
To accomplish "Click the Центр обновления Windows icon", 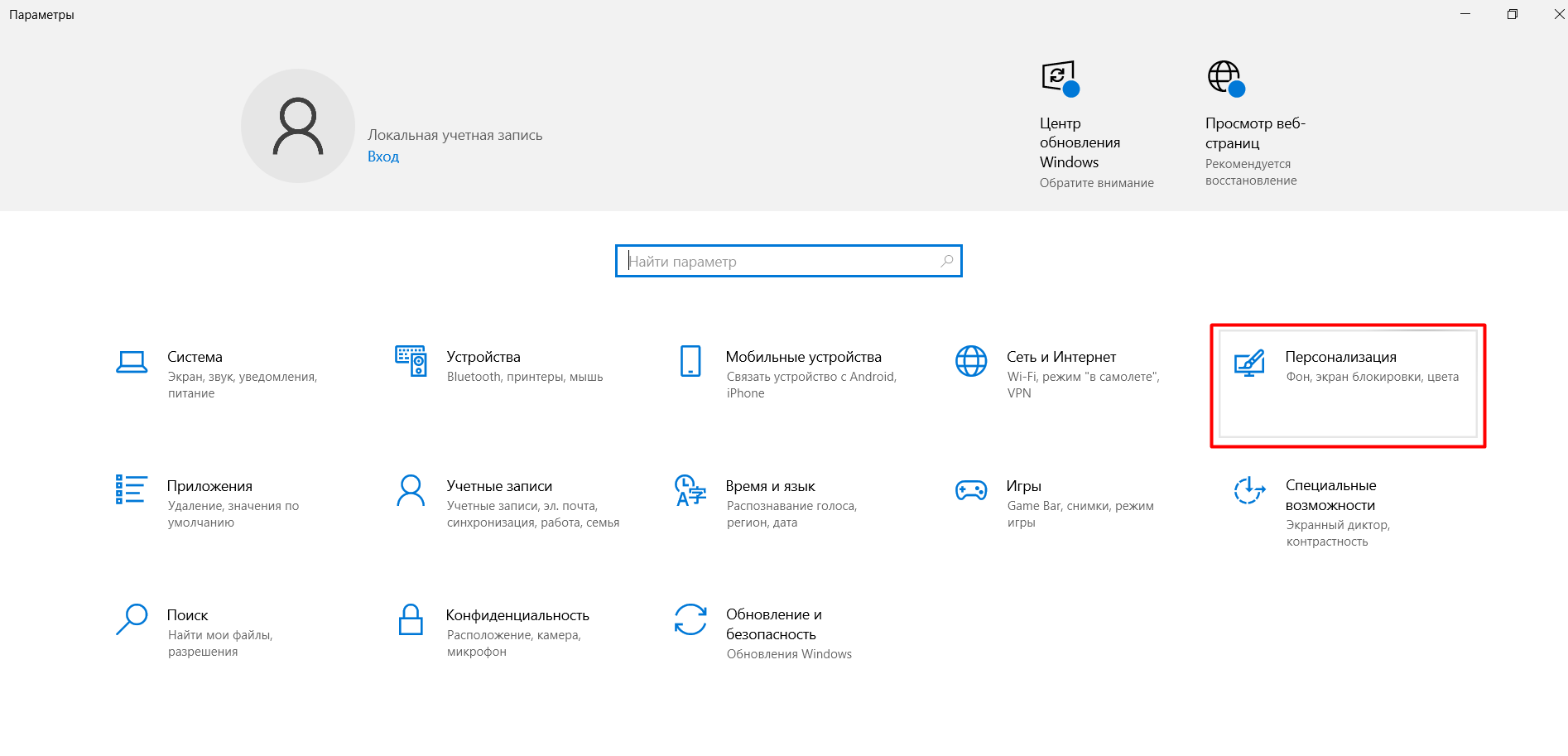I will point(1060,79).
